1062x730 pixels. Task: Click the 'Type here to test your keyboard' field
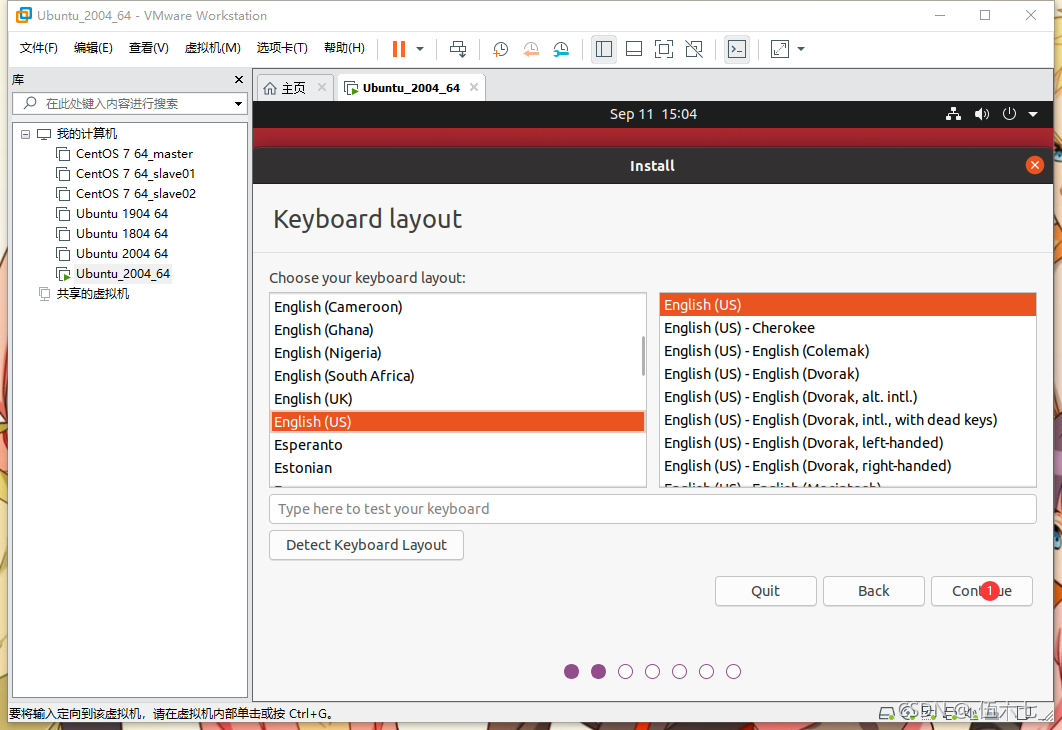click(x=652, y=509)
